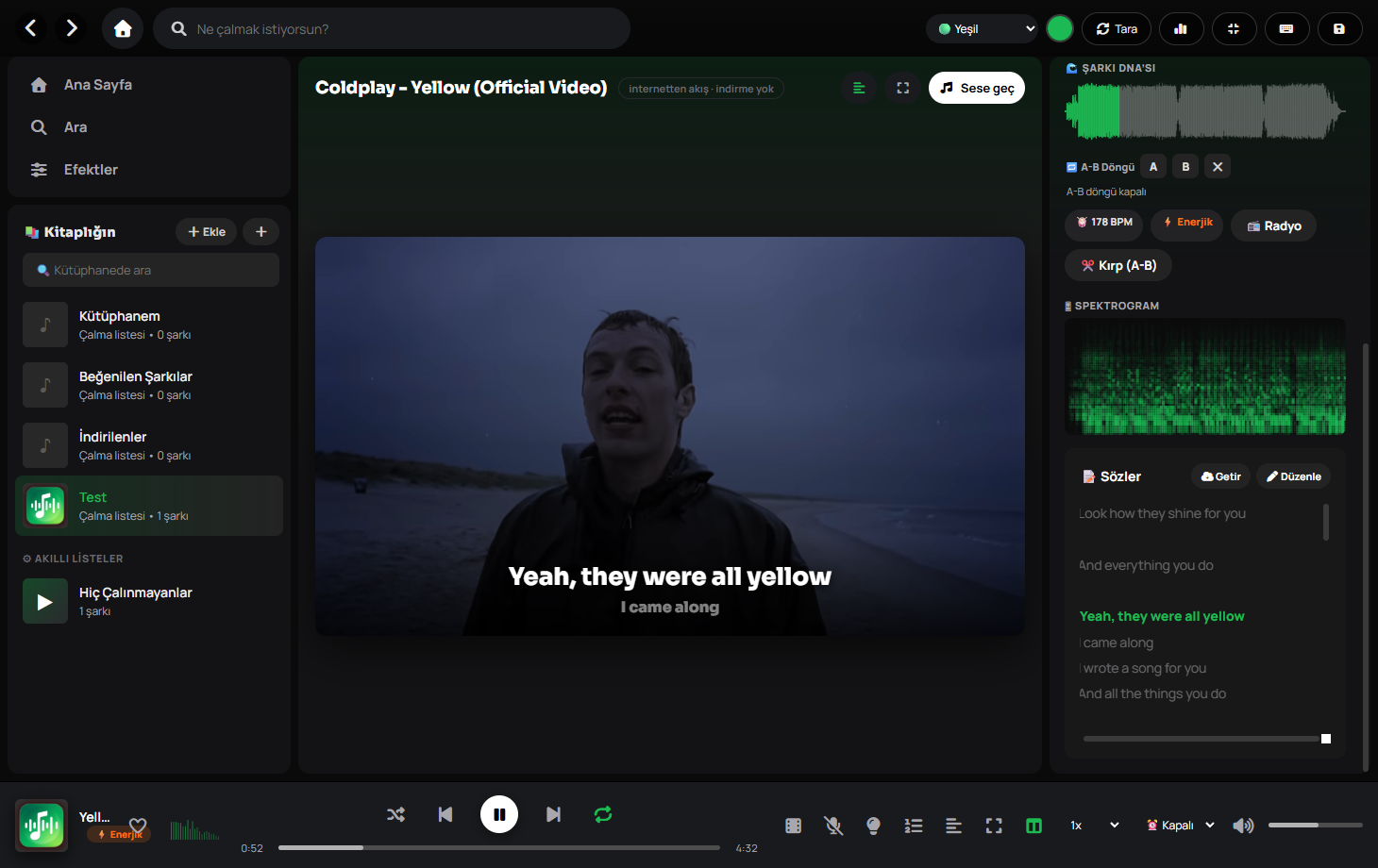Select the İndirilenler playlist
The width and height of the screenshot is (1378, 868).
click(x=149, y=445)
